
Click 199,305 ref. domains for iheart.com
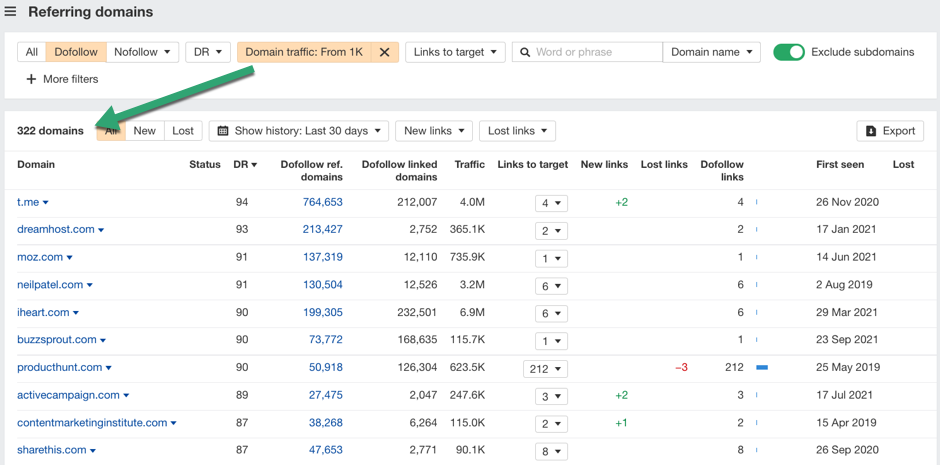pos(323,312)
